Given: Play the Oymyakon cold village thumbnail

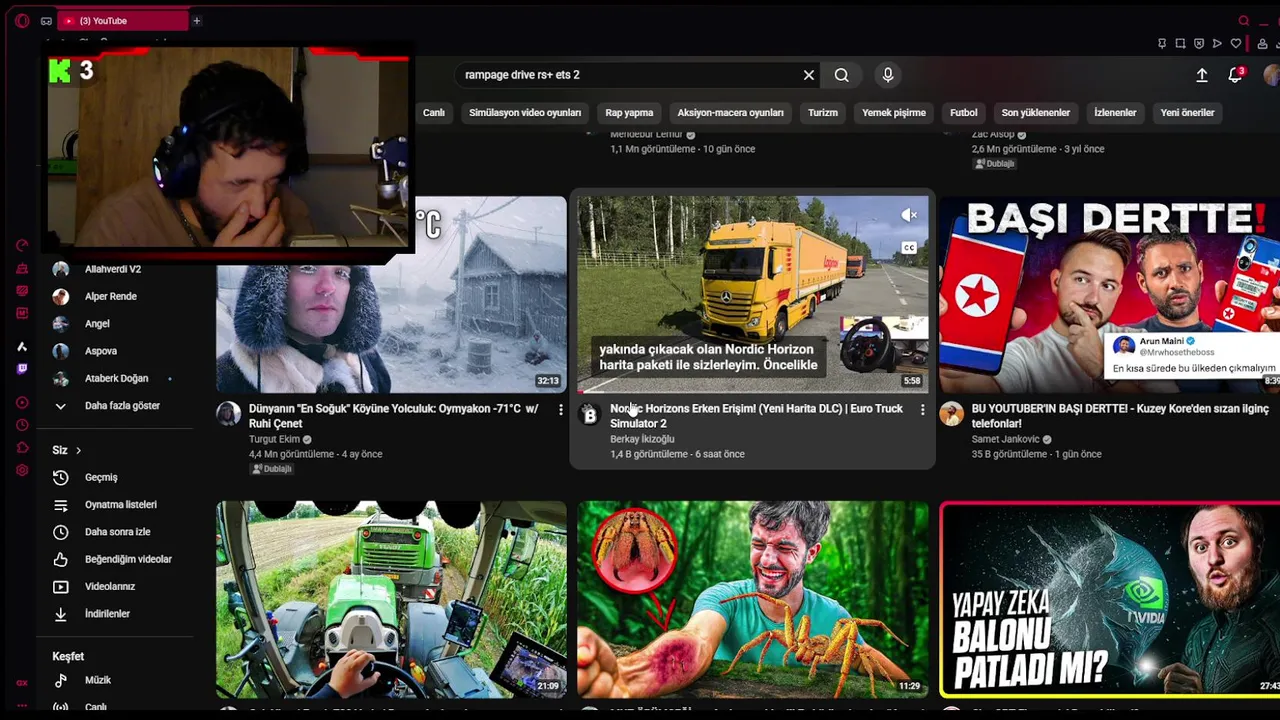Looking at the screenshot, I should (x=391, y=294).
